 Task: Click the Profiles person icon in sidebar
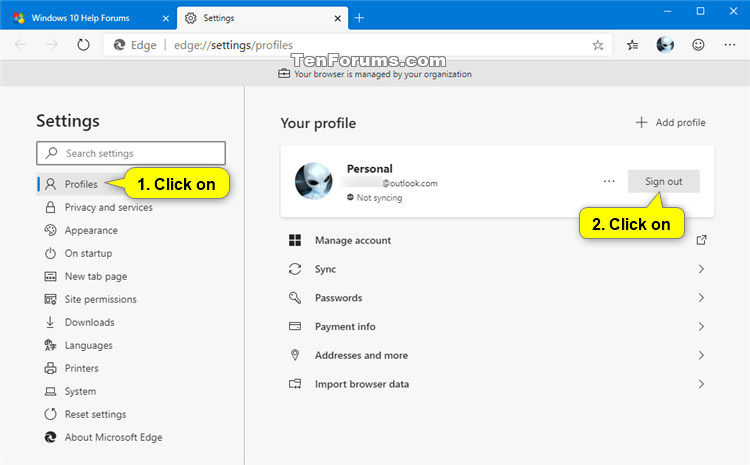pyautogui.click(x=50, y=184)
